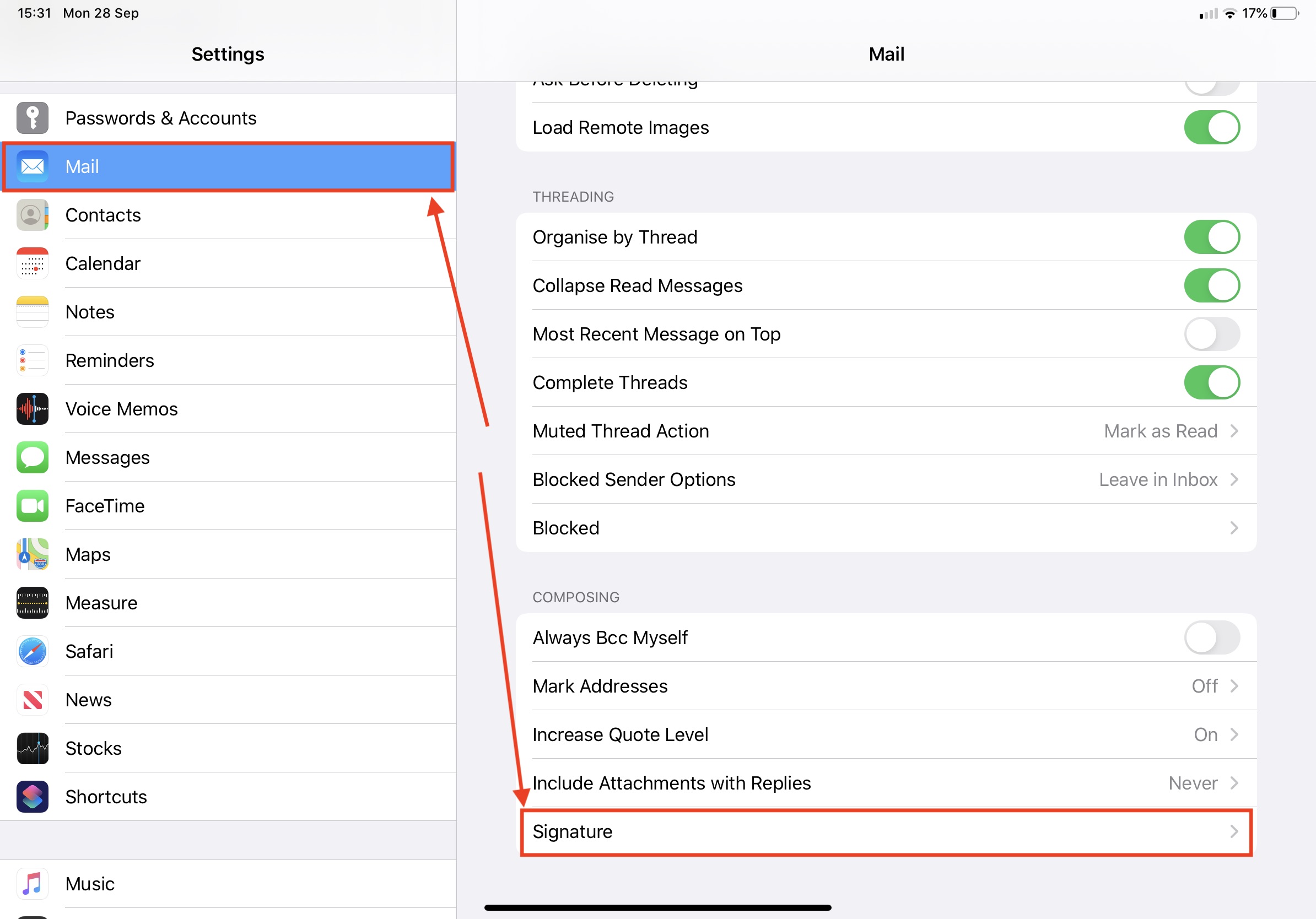This screenshot has width=1316, height=919.
Task: Tap the News icon
Action: tap(32, 700)
